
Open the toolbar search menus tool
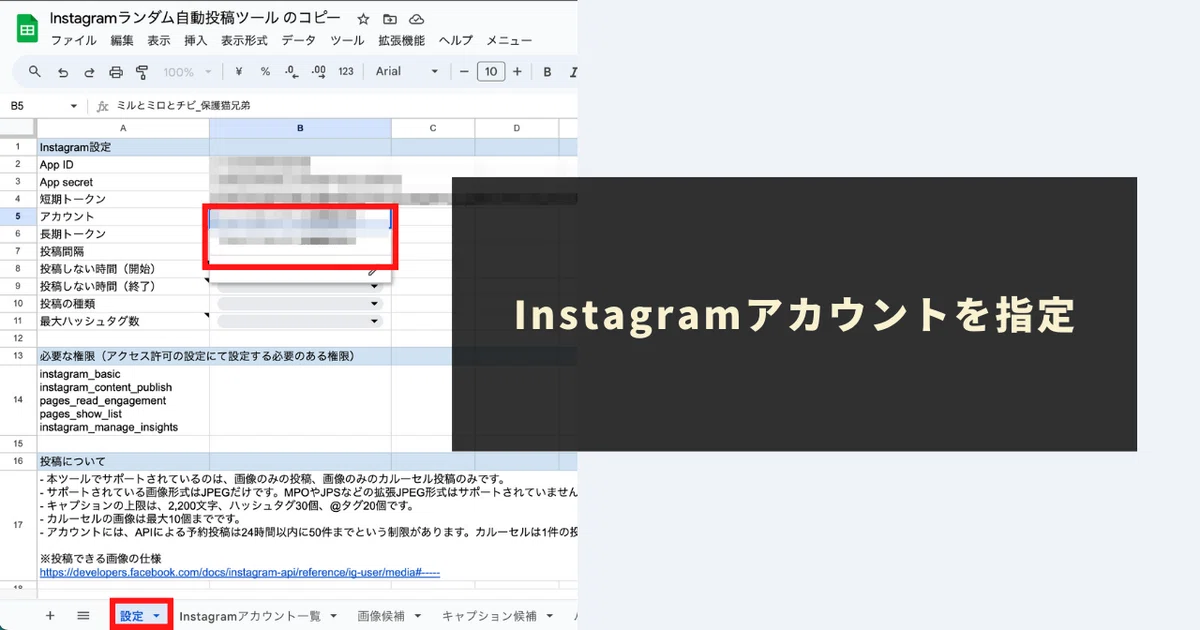[x=35, y=72]
